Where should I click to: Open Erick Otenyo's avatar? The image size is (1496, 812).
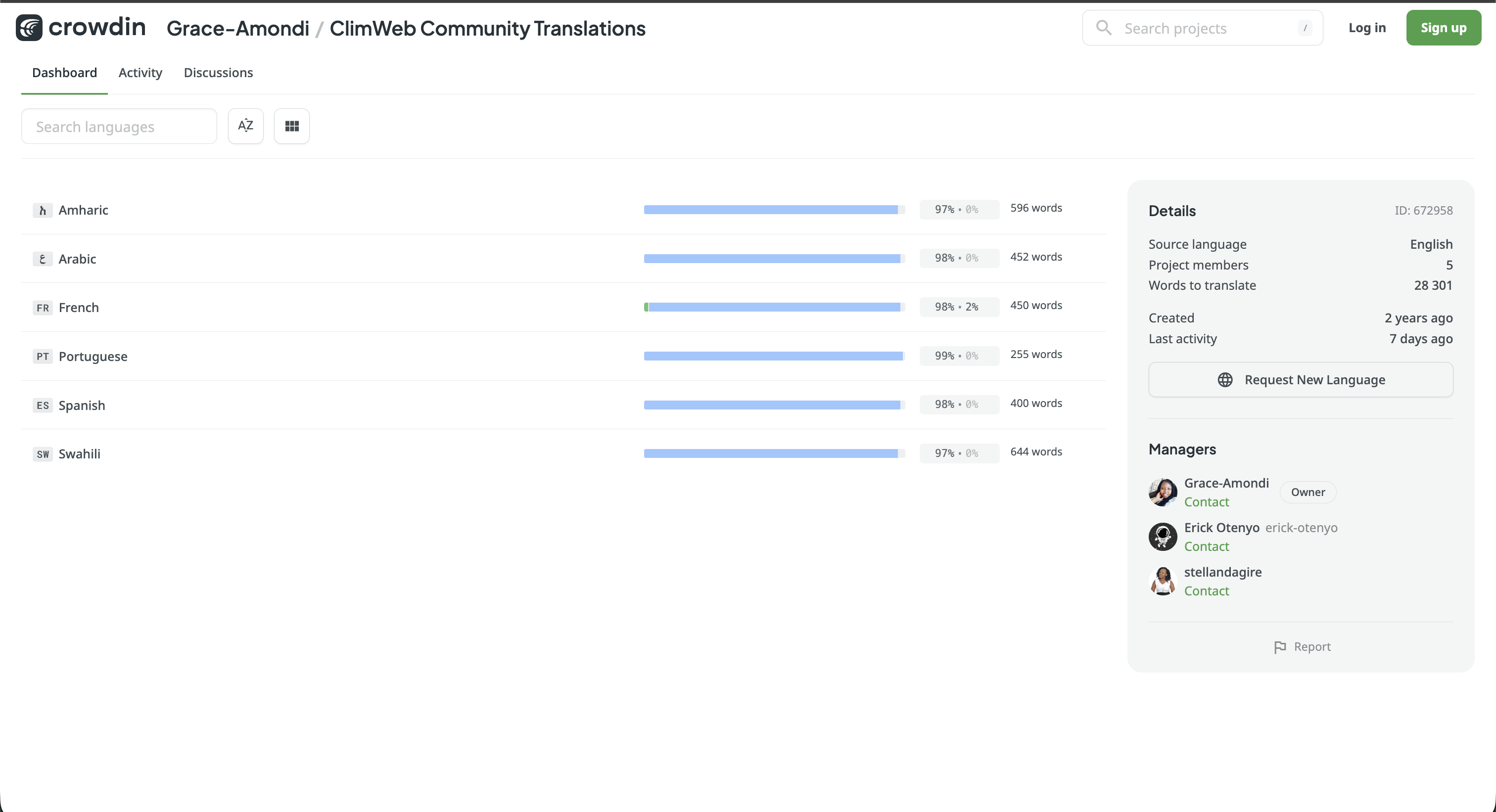[x=1163, y=537]
